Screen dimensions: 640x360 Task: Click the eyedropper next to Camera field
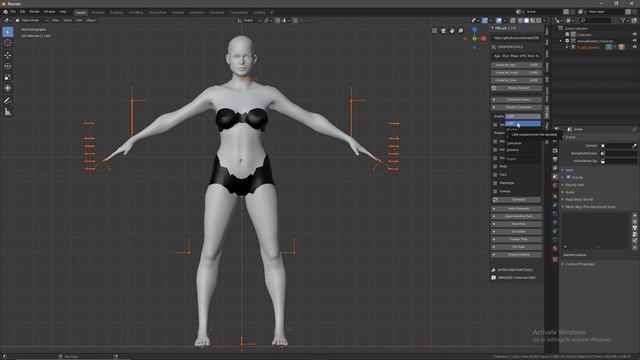(x=634, y=146)
